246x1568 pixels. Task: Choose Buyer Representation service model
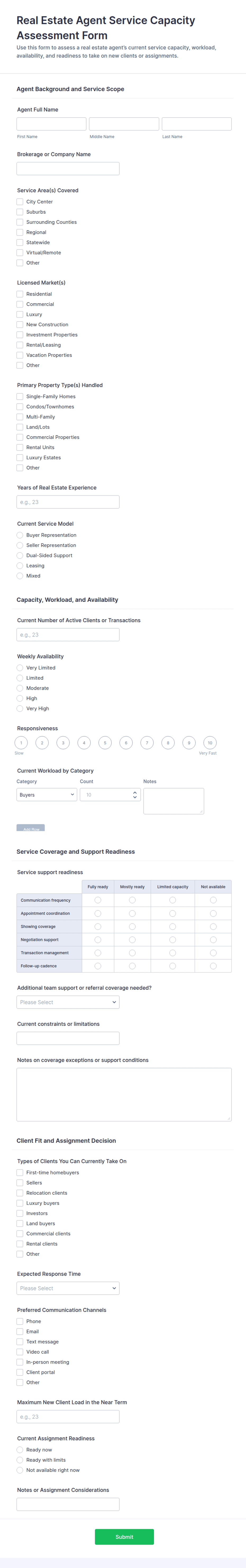pyautogui.click(x=20, y=535)
